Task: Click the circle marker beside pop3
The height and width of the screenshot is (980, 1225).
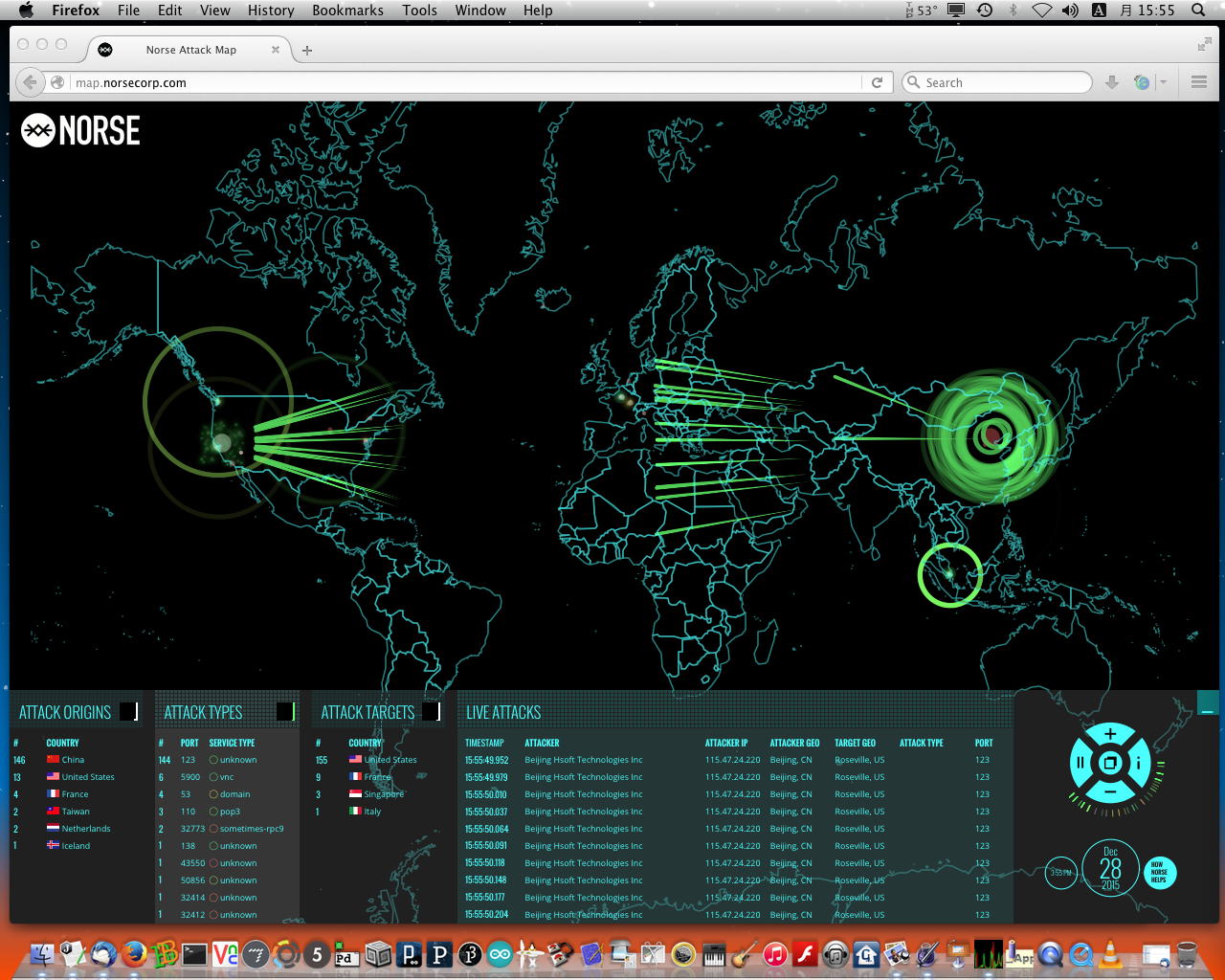Action: point(213,812)
